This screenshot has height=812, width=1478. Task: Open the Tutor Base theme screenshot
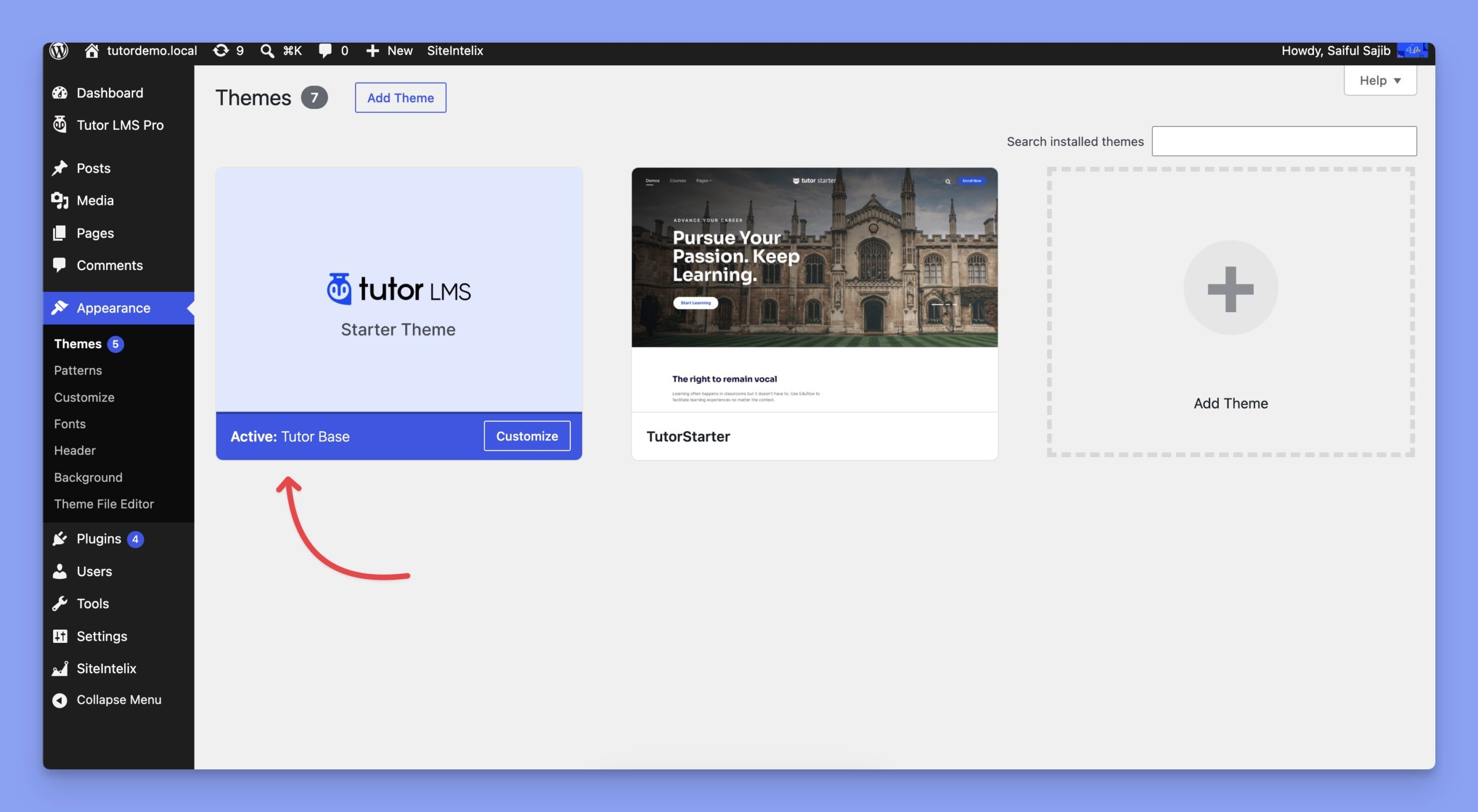398,290
